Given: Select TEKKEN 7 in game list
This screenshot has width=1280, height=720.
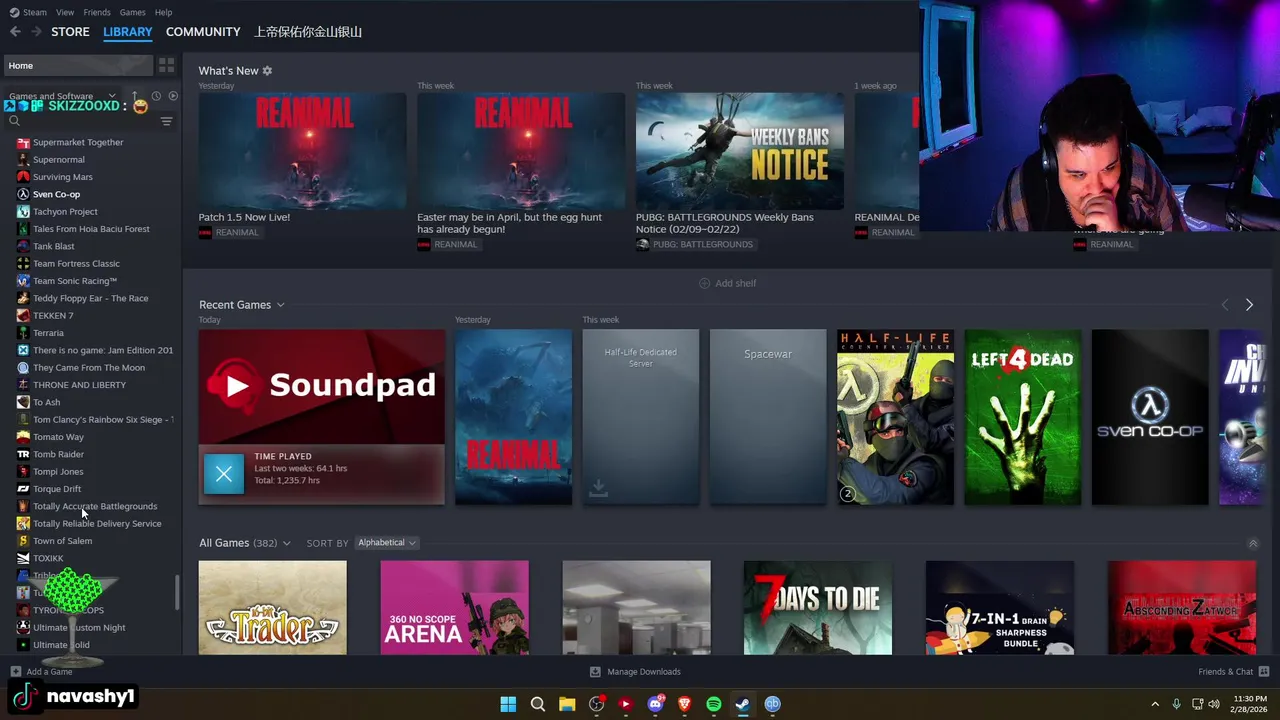Looking at the screenshot, I should tap(53, 315).
